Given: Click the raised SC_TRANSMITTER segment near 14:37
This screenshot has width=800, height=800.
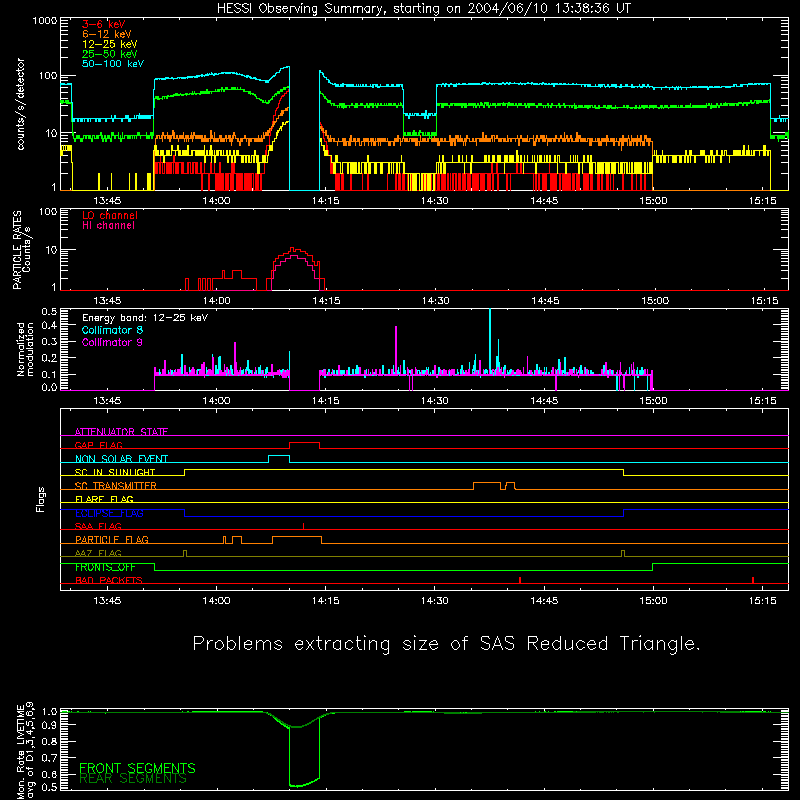Looking at the screenshot, I should pyautogui.click(x=487, y=483).
